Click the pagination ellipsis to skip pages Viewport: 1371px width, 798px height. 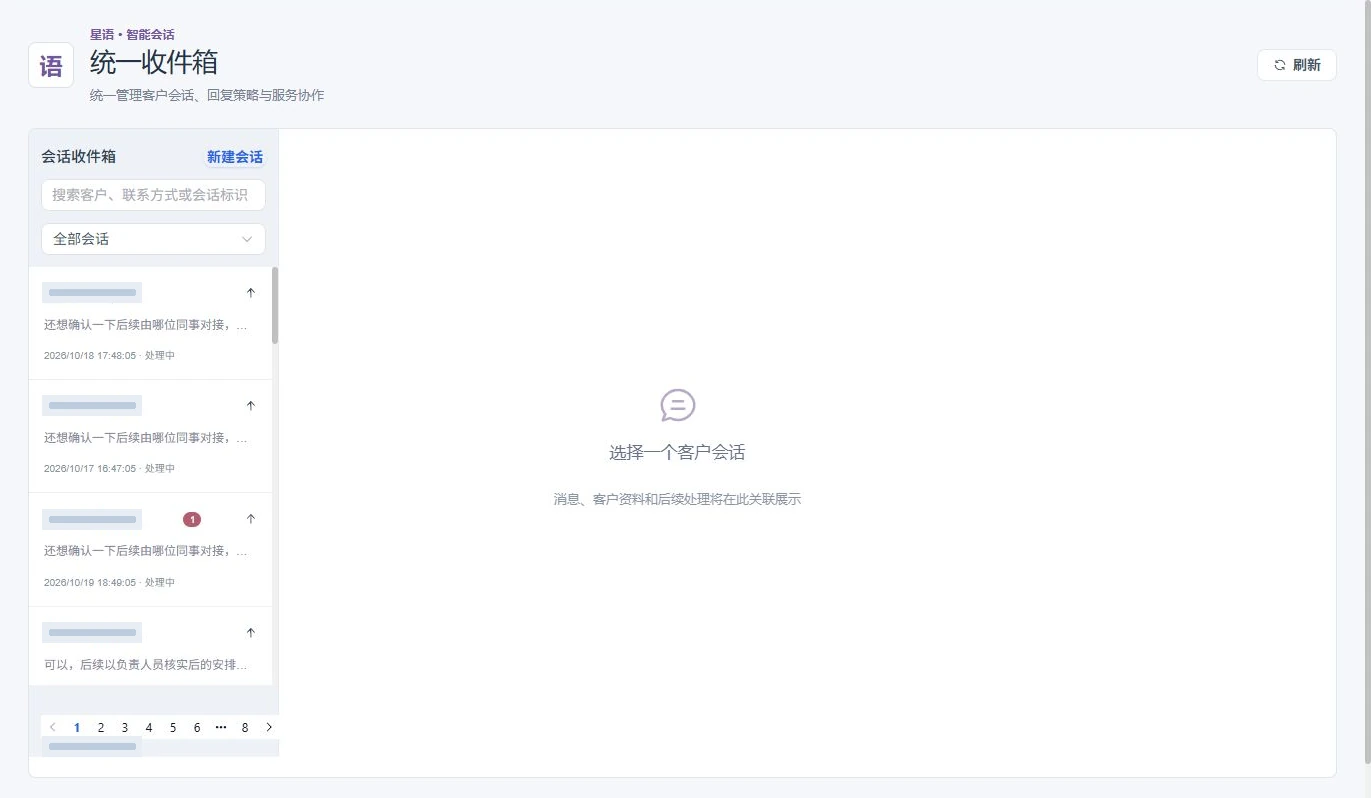(x=221, y=727)
